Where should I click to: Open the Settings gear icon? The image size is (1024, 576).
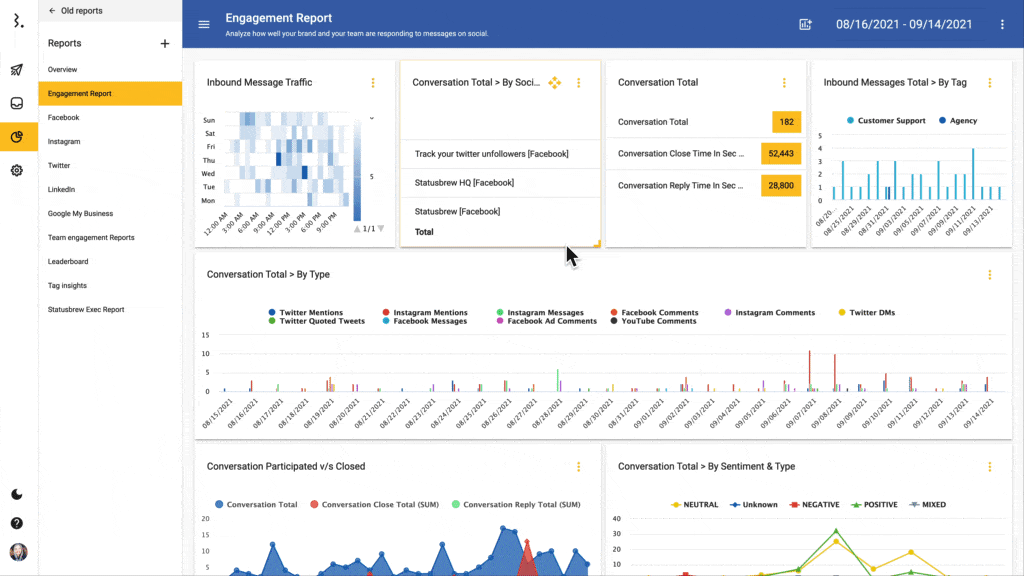pos(17,170)
